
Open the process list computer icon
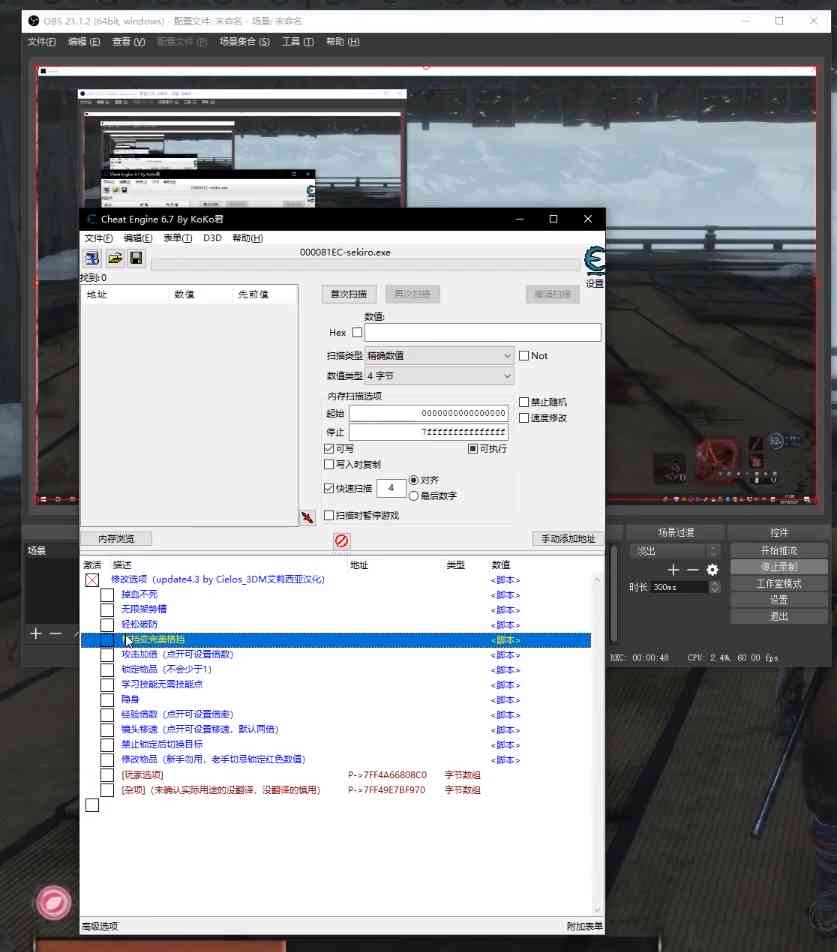coord(92,258)
